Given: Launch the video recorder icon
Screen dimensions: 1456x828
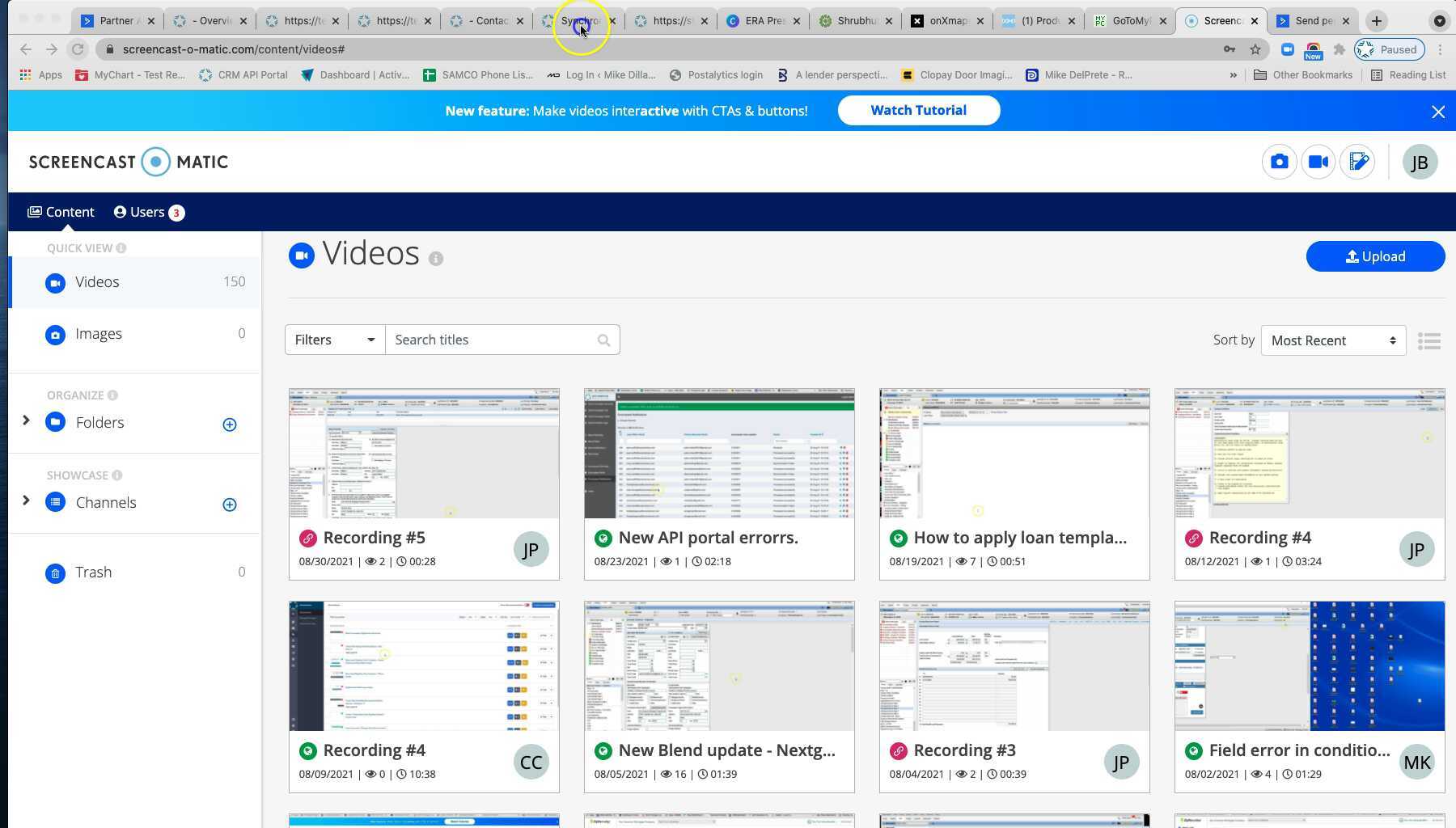Looking at the screenshot, I should point(1318,163).
